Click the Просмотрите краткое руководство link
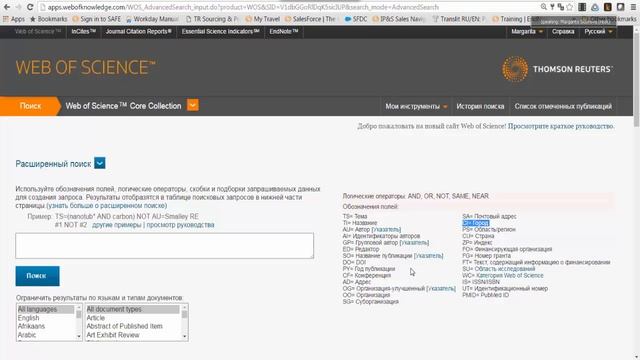Image resolution: width=640 pixels, height=360 pixels. [561, 127]
